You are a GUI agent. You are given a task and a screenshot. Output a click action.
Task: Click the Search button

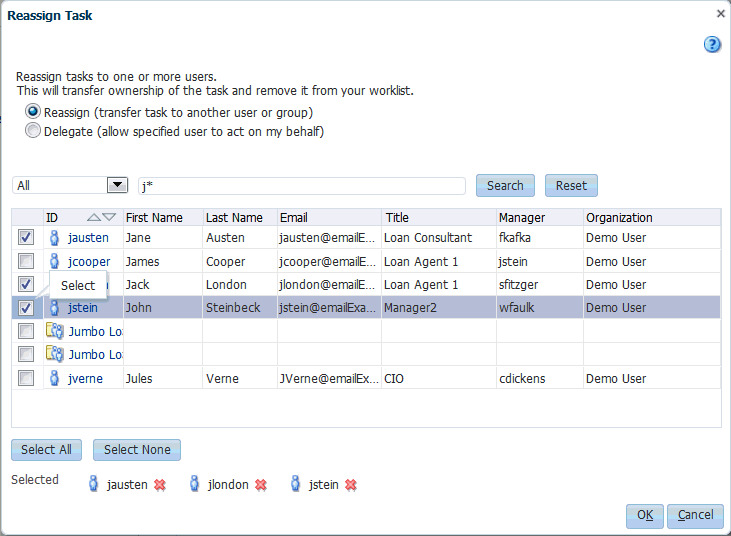[505, 186]
